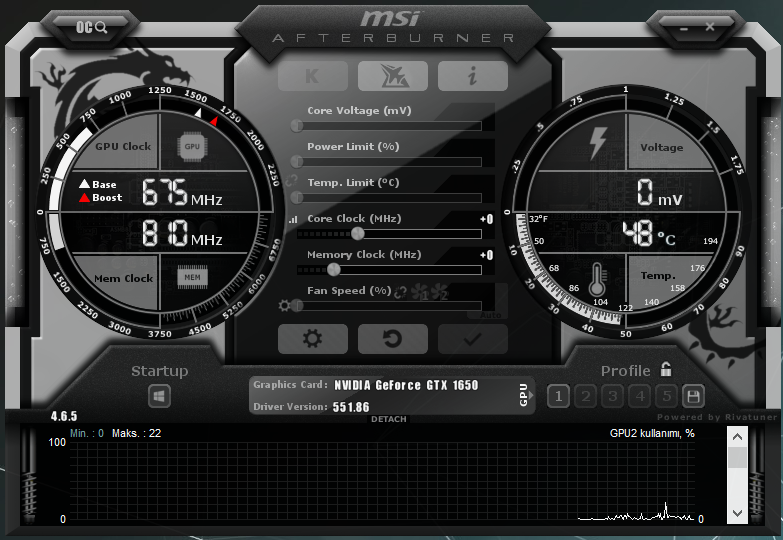Reset settings with the circular arrow button
This screenshot has width=783, height=540.
coord(392,339)
